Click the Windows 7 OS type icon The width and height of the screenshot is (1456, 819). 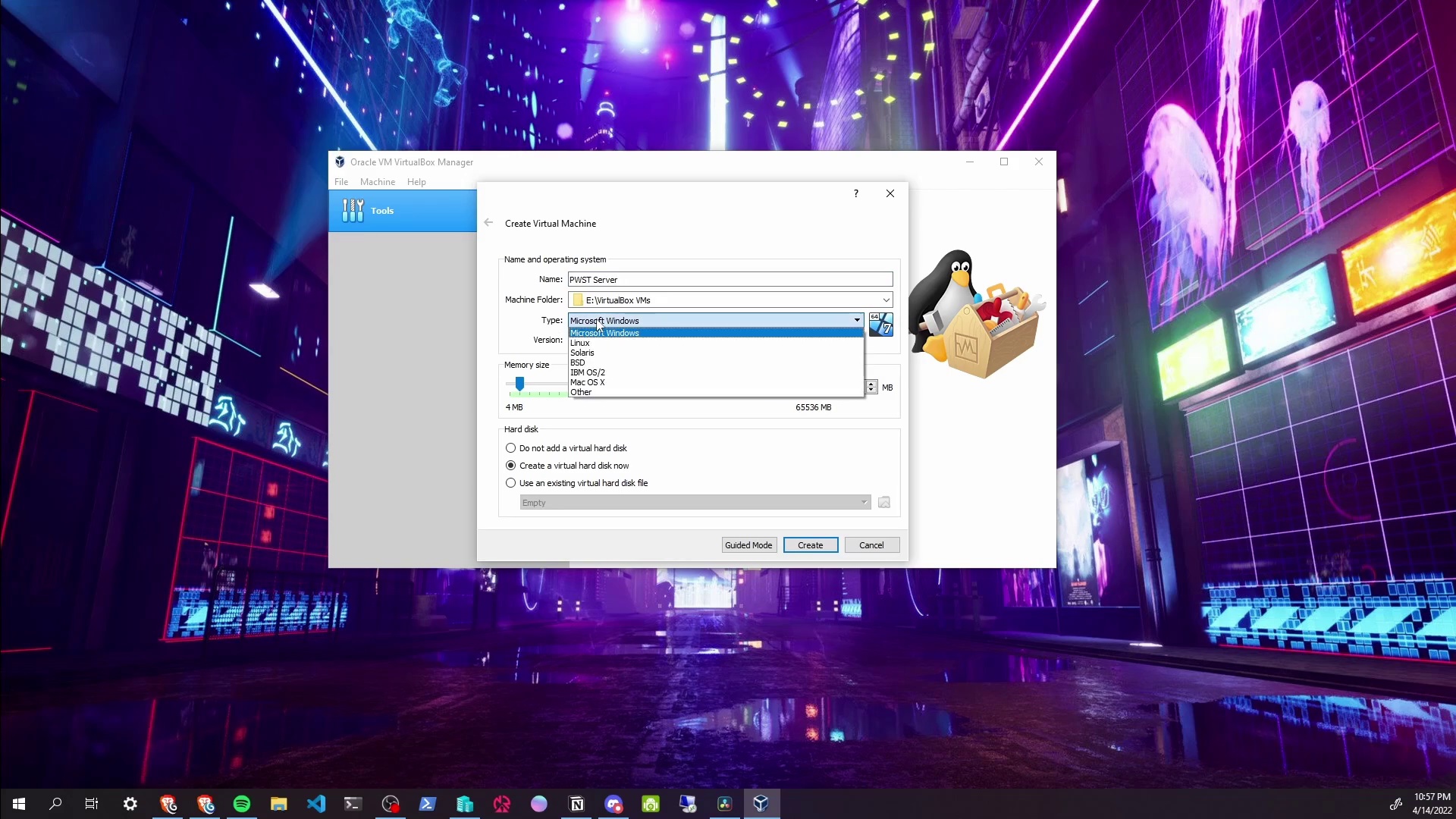[x=880, y=324]
